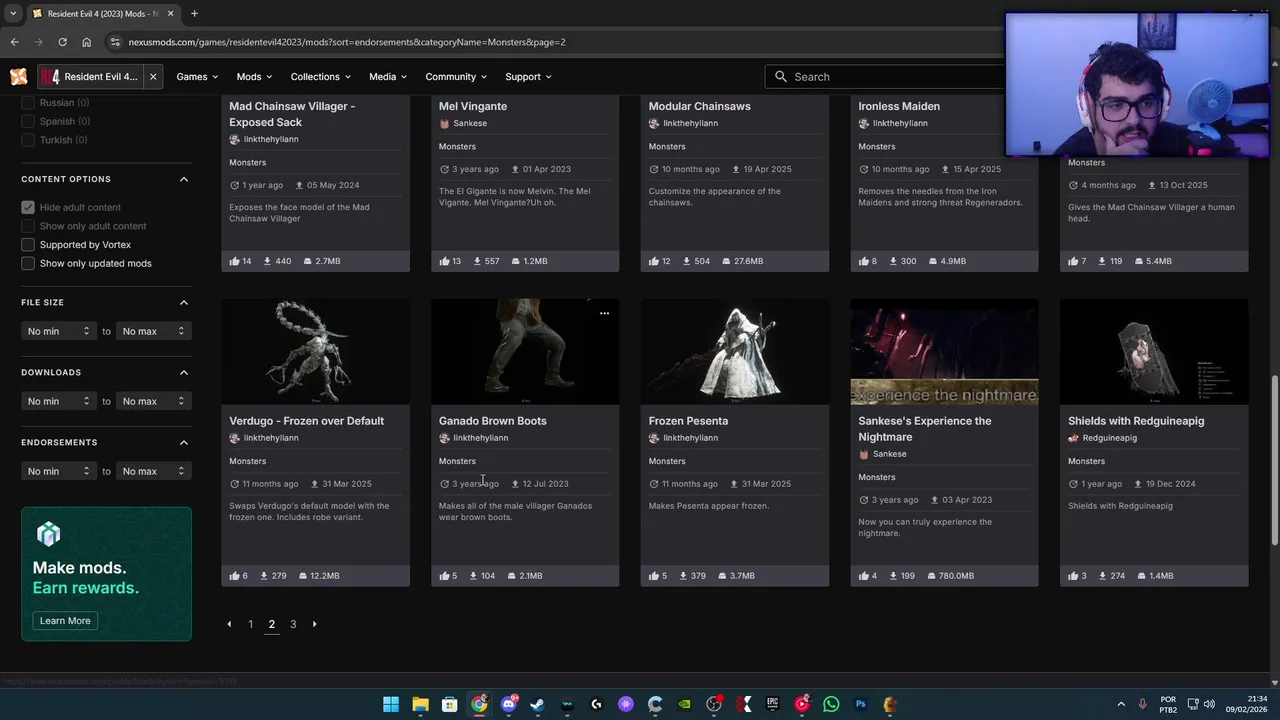The height and width of the screenshot is (720, 1280).
Task: Open File Explorer from taskbar
Action: point(420,704)
